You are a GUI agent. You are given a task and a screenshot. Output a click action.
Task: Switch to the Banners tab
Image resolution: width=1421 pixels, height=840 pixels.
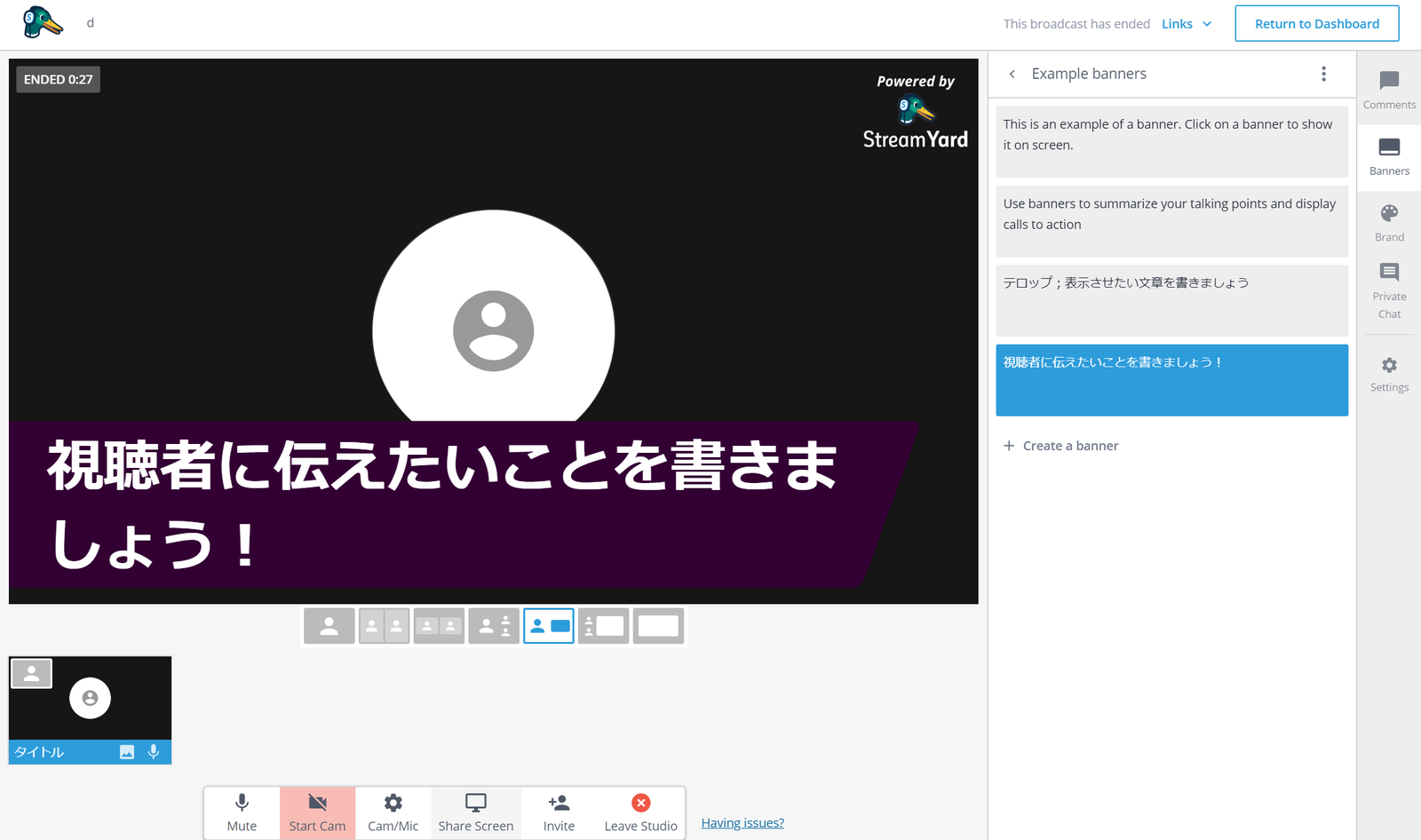[1389, 157]
